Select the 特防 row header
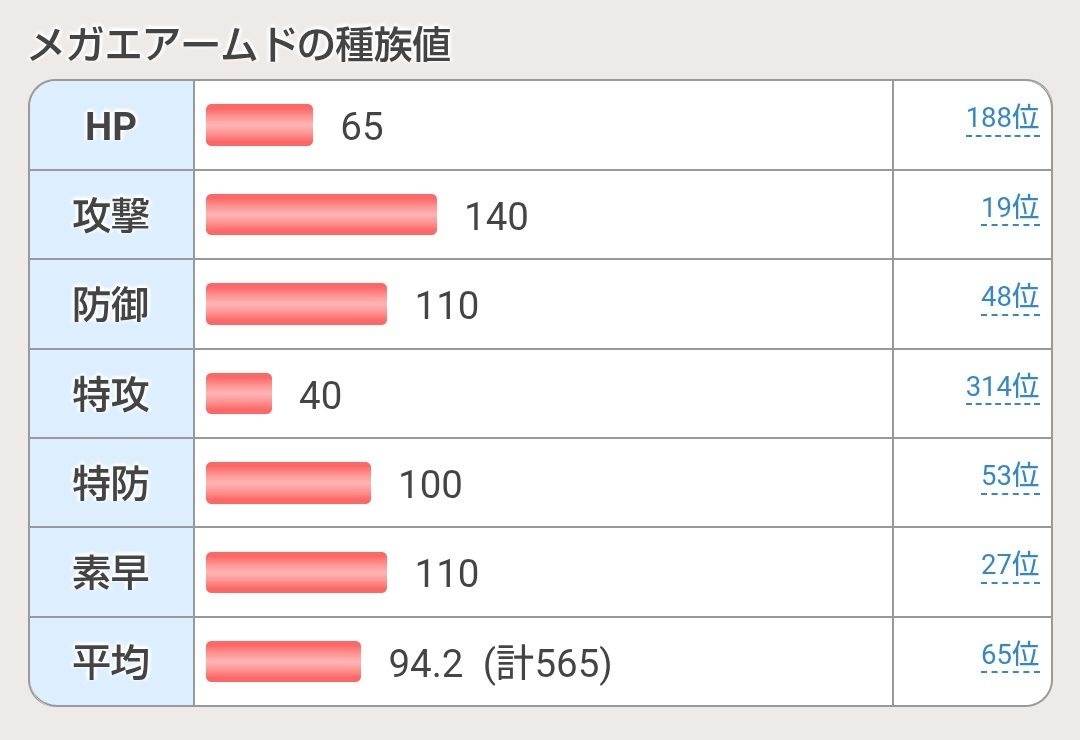The height and width of the screenshot is (740, 1080). click(111, 484)
